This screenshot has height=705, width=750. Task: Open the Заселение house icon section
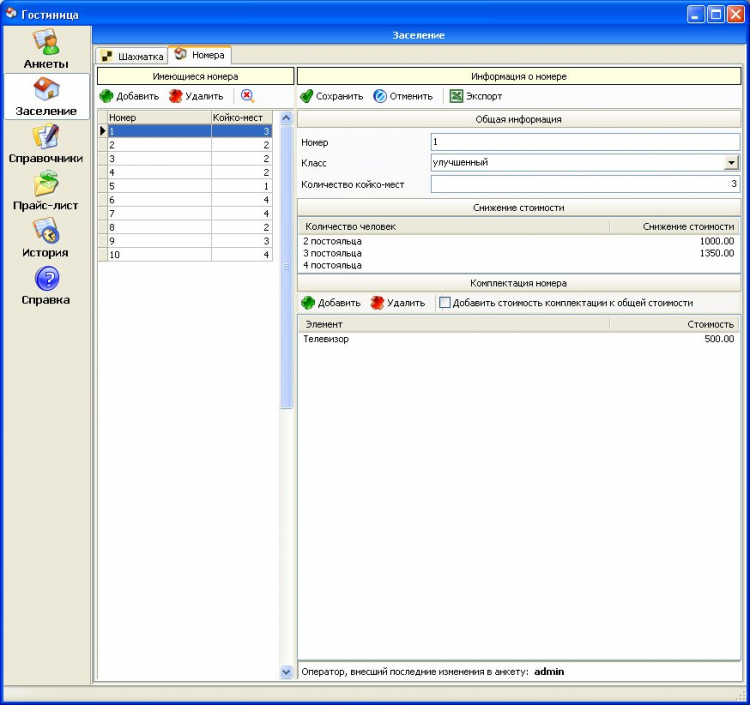pos(46,97)
